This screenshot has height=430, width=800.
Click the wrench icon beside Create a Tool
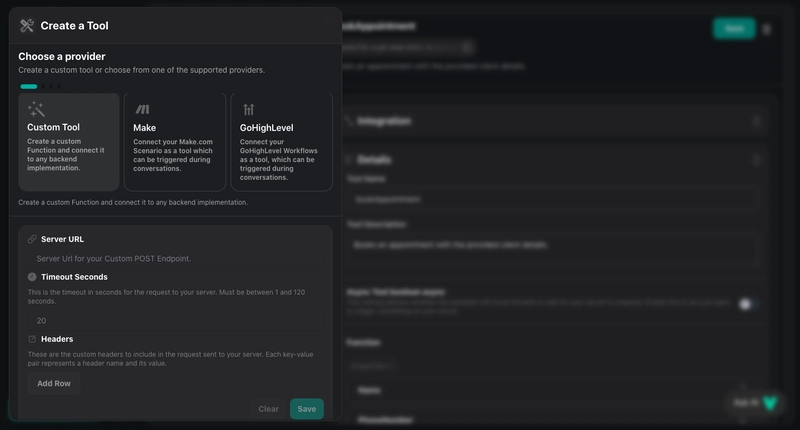tap(27, 26)
